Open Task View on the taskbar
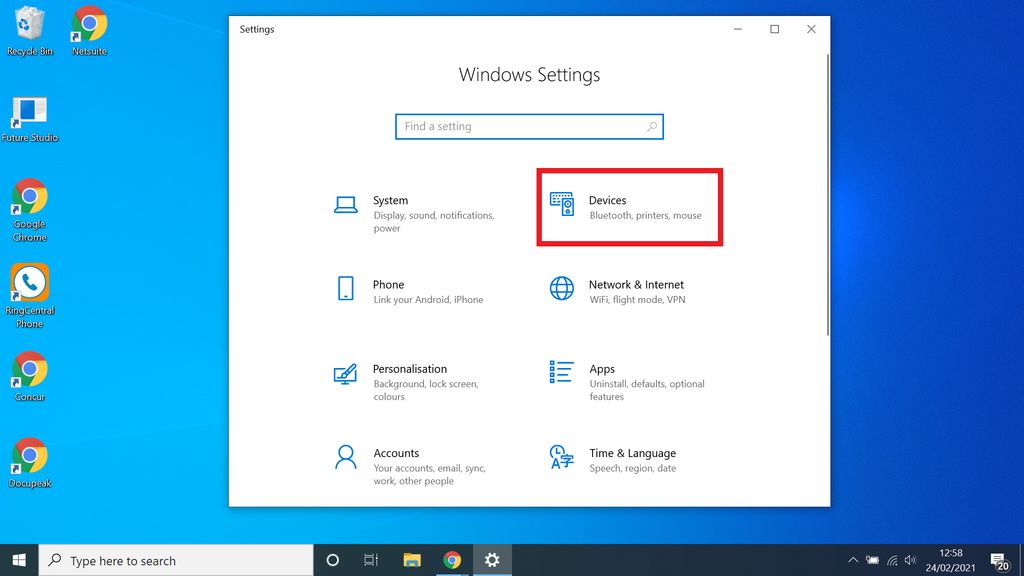The height and width of the screenshot is (576, 1024). [x=371, y=560]
